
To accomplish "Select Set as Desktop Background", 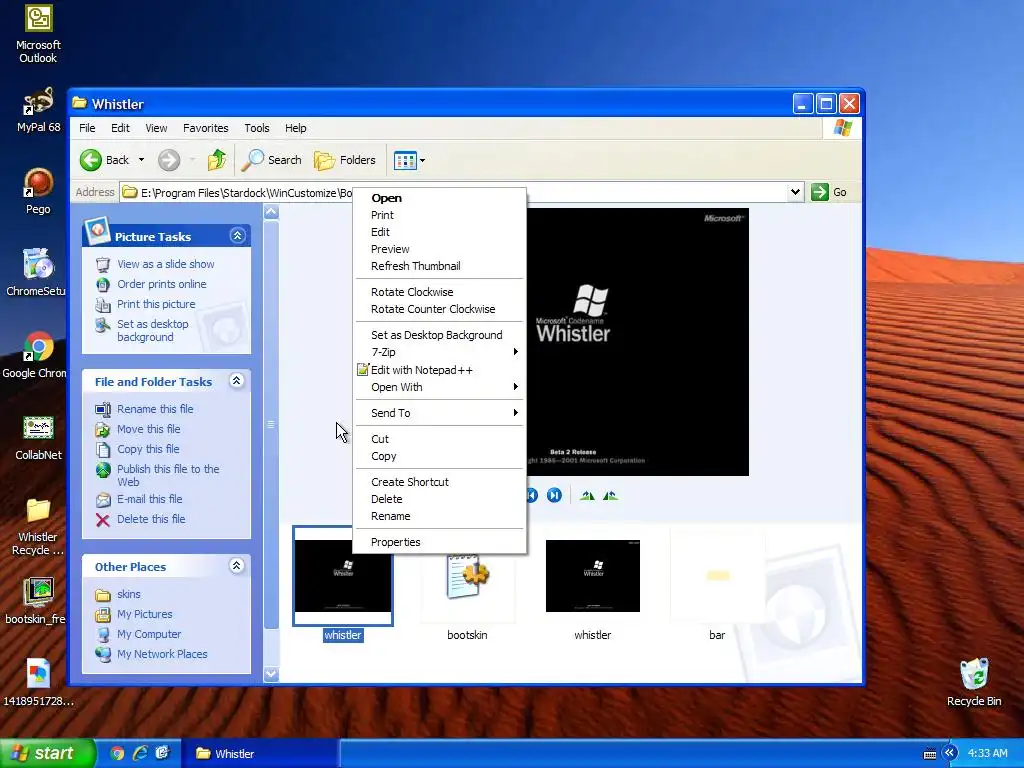I will (x=440, y=335).
